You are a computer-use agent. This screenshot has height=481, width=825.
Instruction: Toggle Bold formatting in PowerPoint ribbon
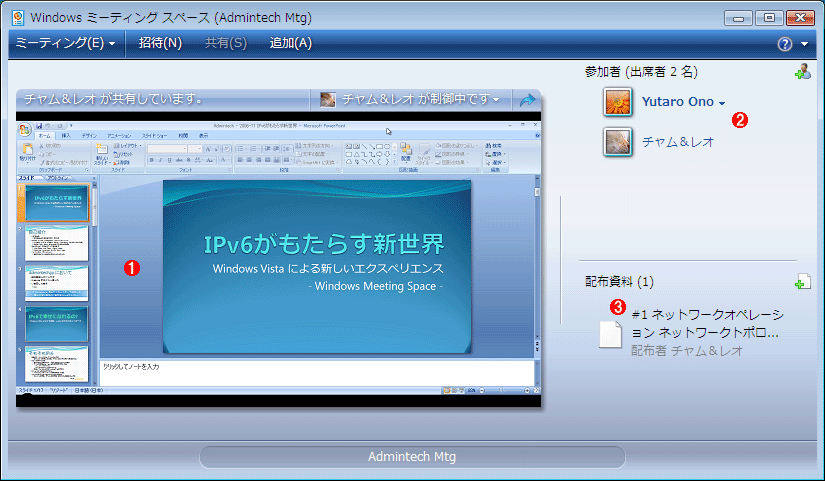152,160
